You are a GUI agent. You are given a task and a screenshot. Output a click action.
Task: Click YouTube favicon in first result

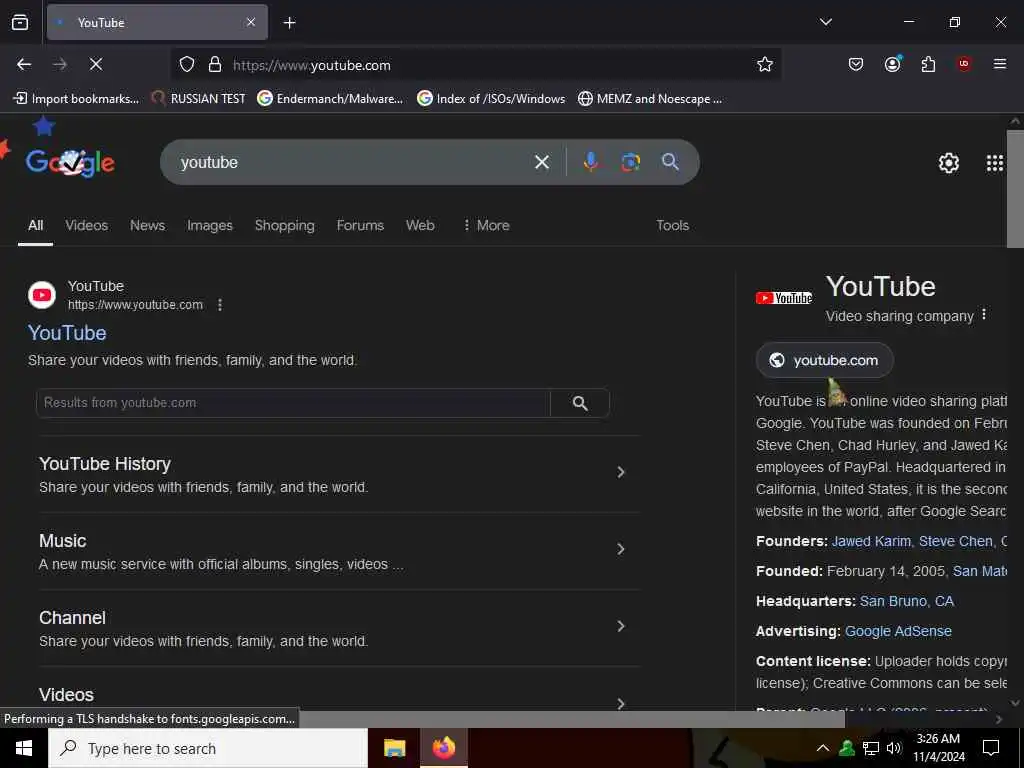click(42, 295)
